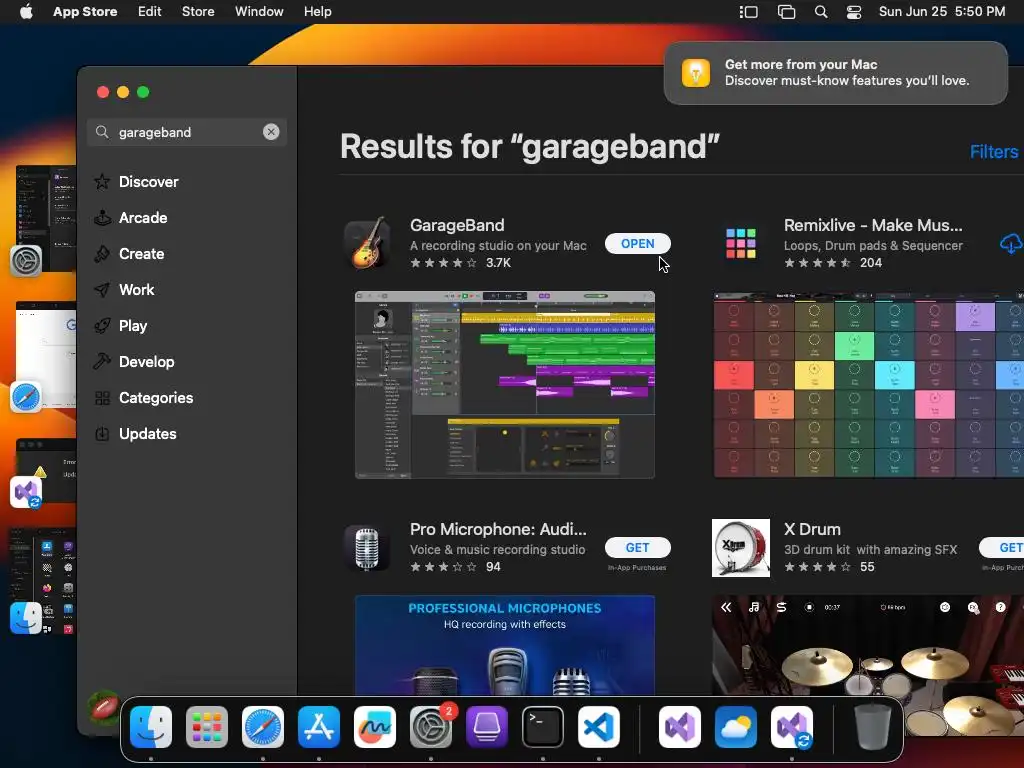Open Launchpad from the Dock
The height and width of the screenshot is (768, 1024).
pos(207,727)
